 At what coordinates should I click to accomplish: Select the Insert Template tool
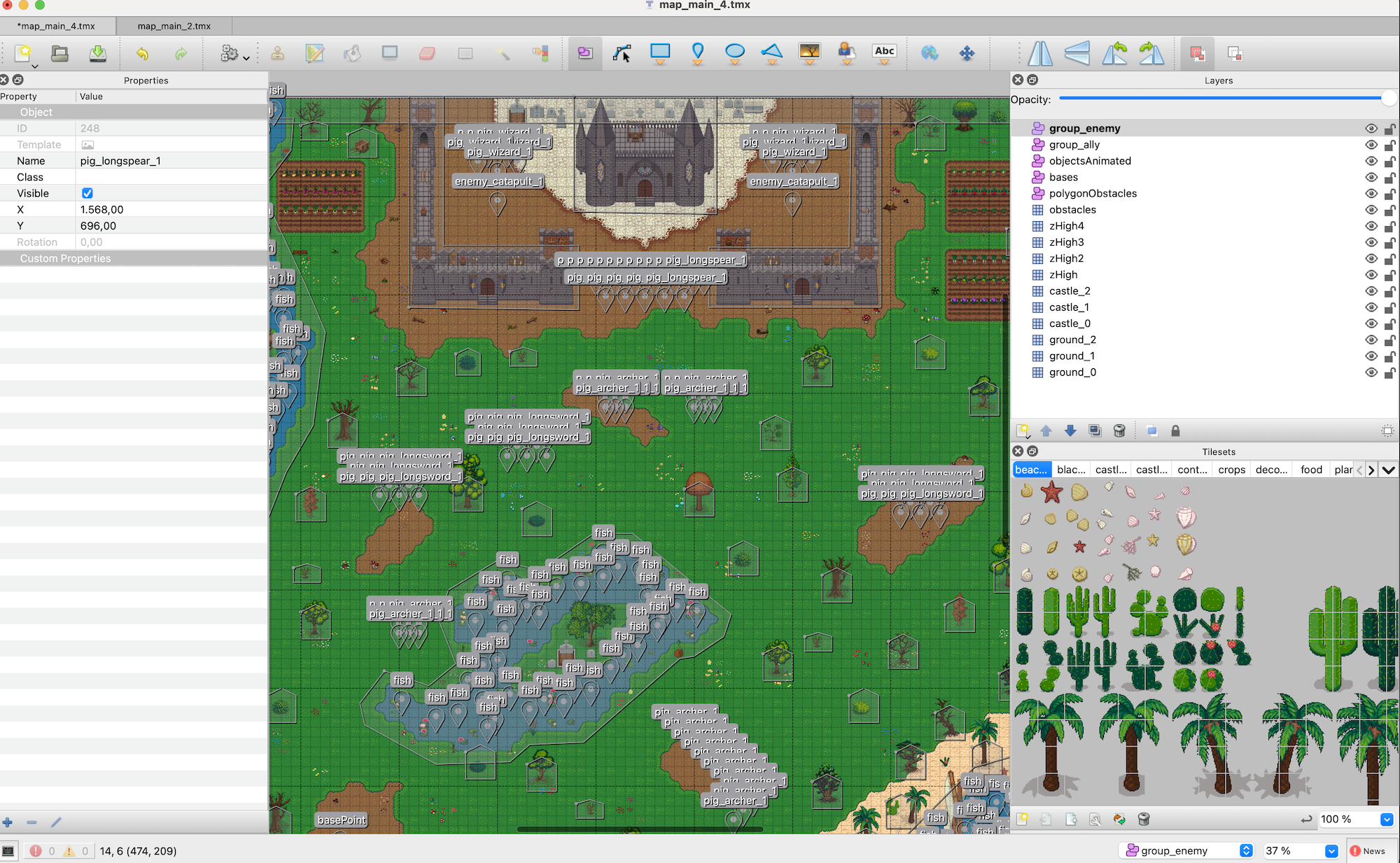click(846, 53)
